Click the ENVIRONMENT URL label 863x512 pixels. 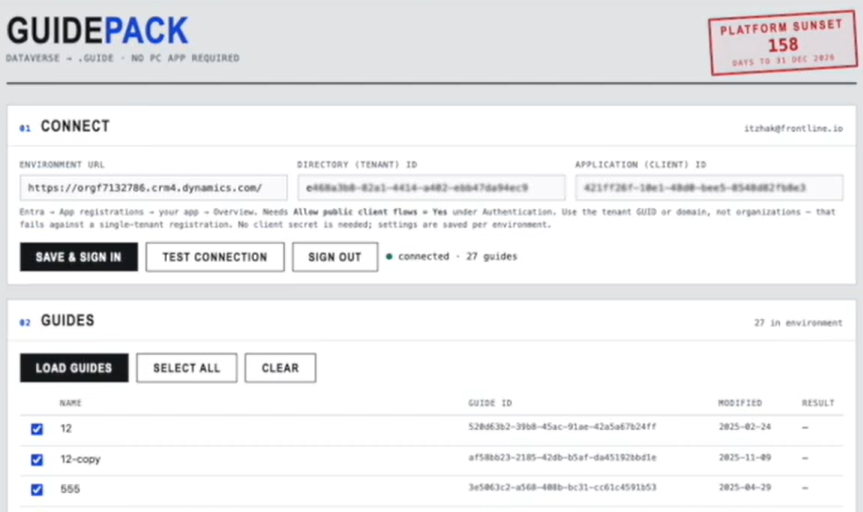(62, 165)
